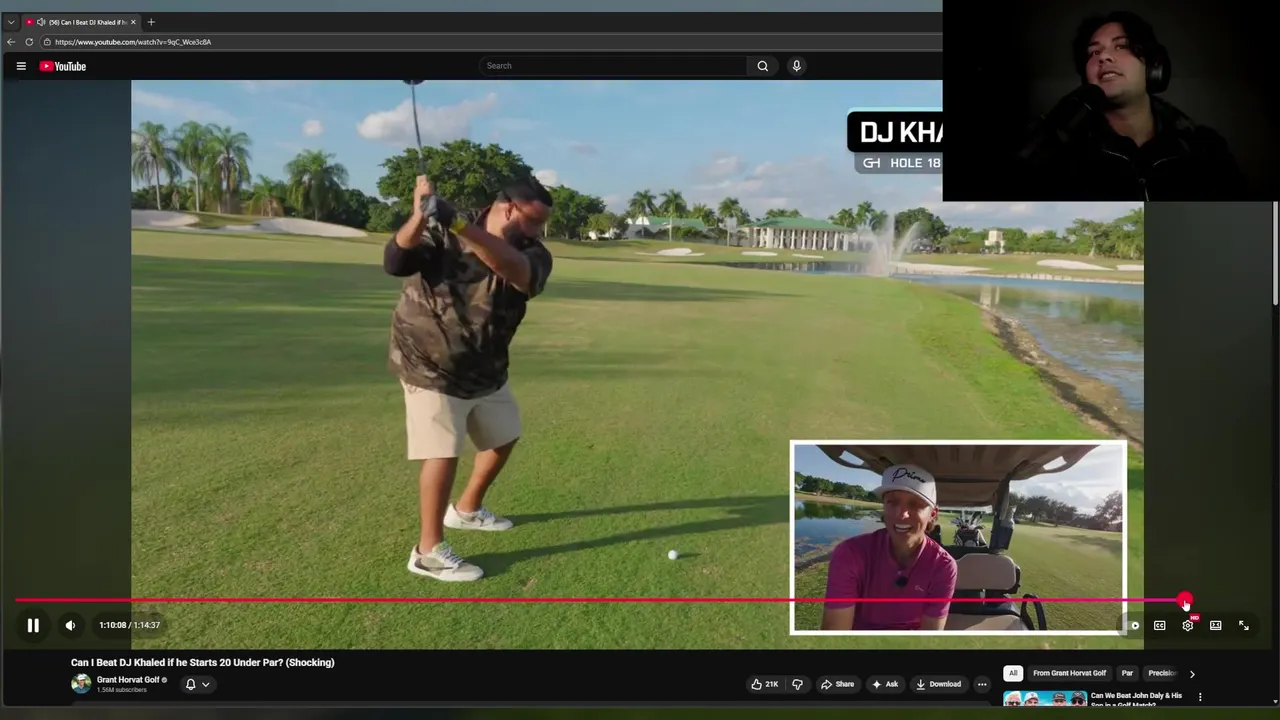Open the Can We Beat John Daly thumbnail
1280x720 pixels.
pyautogui.click(x=1044, y=698)
